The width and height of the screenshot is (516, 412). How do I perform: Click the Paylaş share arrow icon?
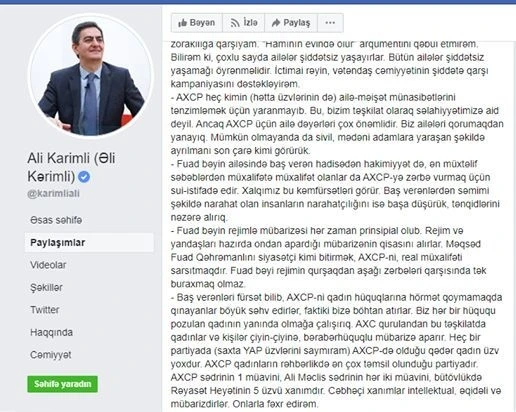point(276,23)
